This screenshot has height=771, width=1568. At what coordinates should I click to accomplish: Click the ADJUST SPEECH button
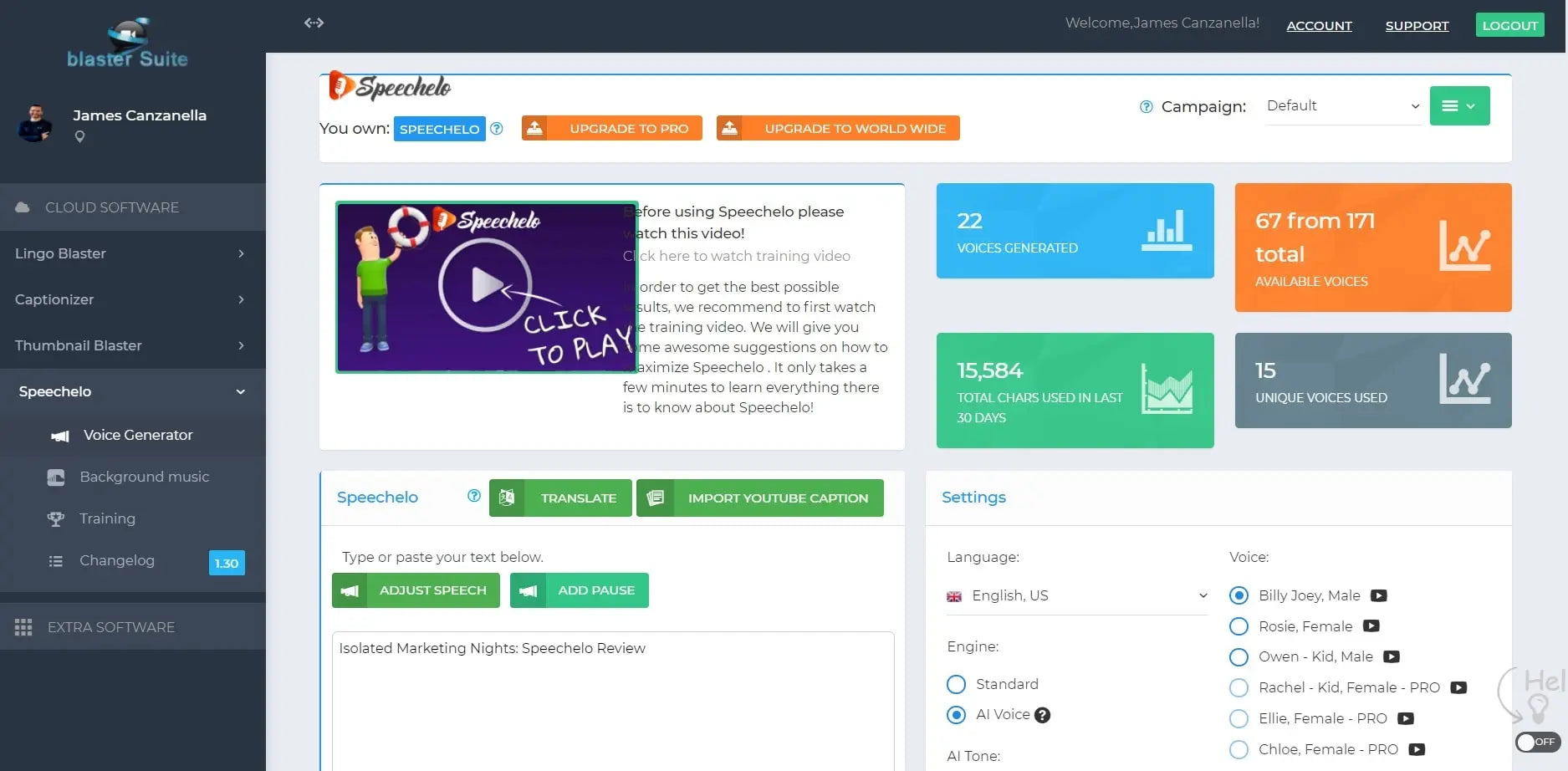(x=416, y=590)
